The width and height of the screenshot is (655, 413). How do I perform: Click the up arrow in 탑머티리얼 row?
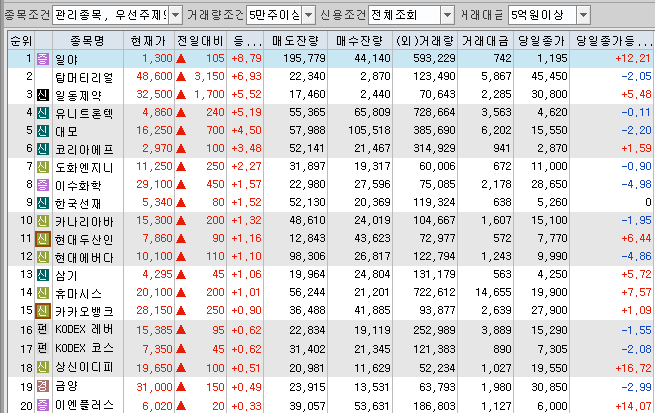coord(181,77)
